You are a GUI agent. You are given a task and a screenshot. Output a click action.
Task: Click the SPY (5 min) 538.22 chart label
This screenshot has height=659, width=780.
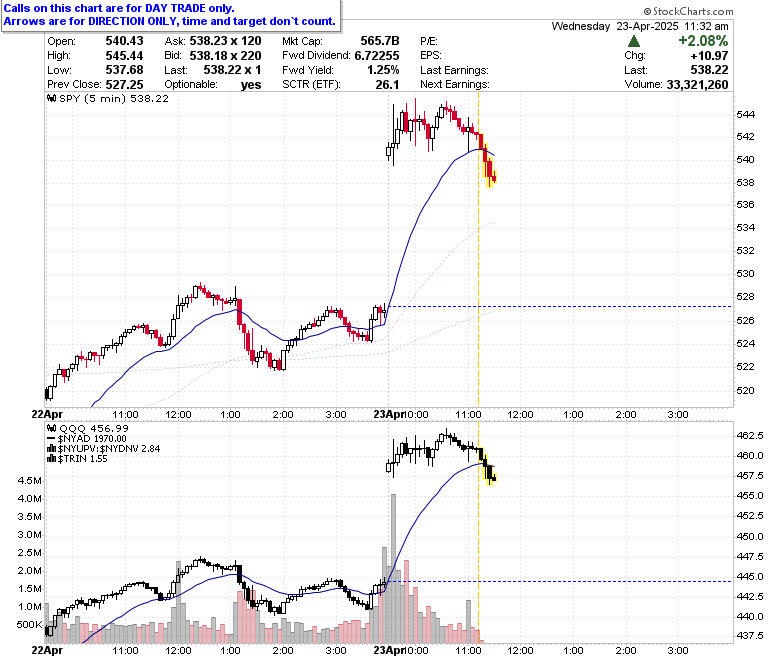pos(114,98)
